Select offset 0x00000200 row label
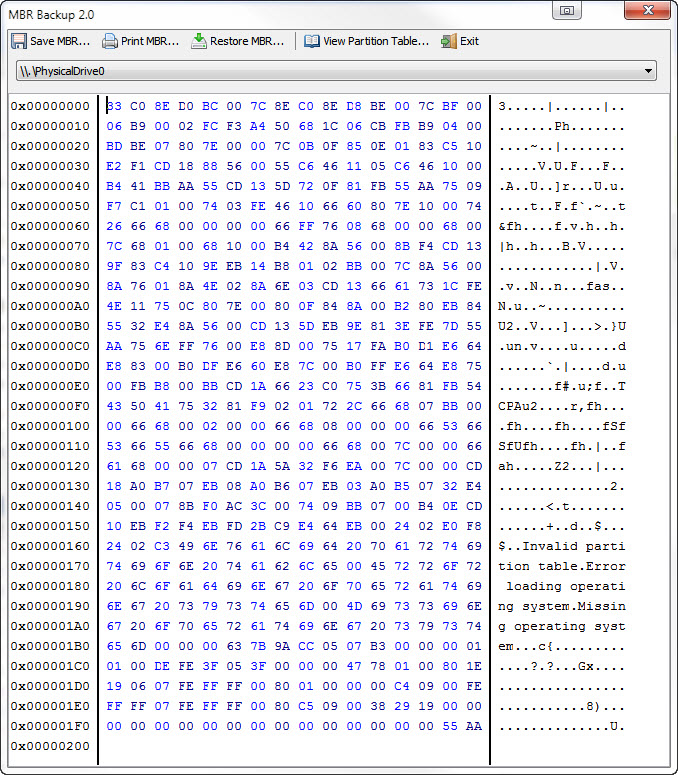The image size is (678, 775). (x=50, y=746)
